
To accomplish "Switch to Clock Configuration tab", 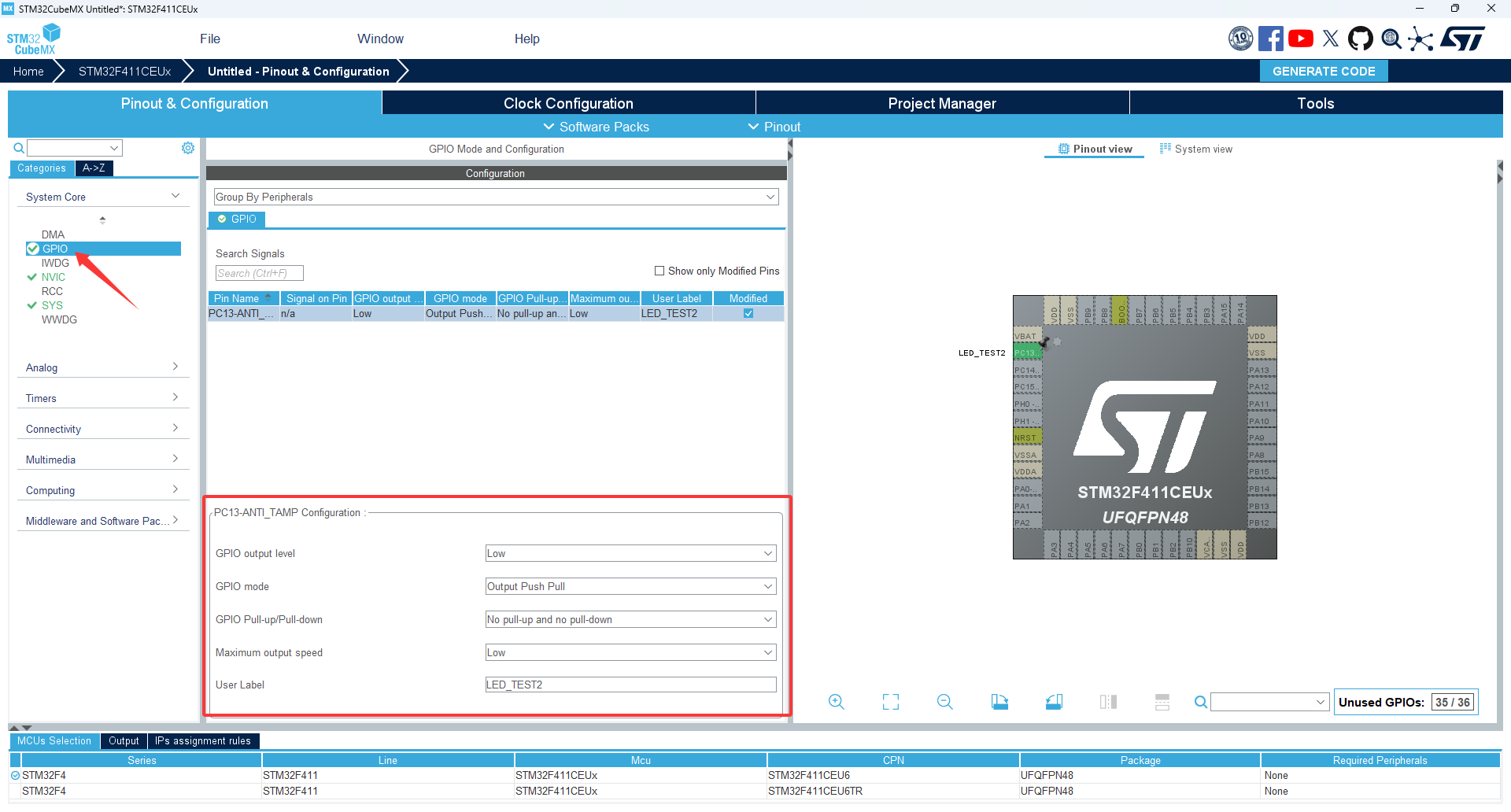I will pyautogui.click(x=568, y=103).
